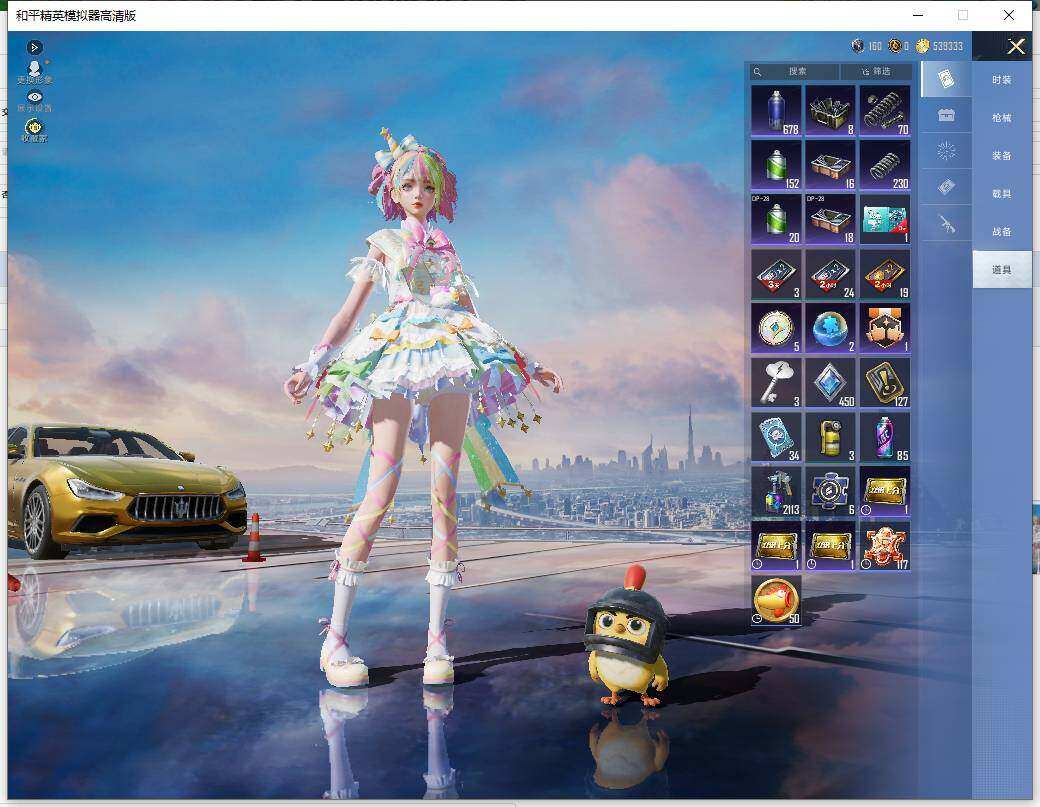This screenshot has height=807, width=1040.
Task: Select the puzzle piece item showing 6
Action: pyautogui.click(x=830, y=491)
